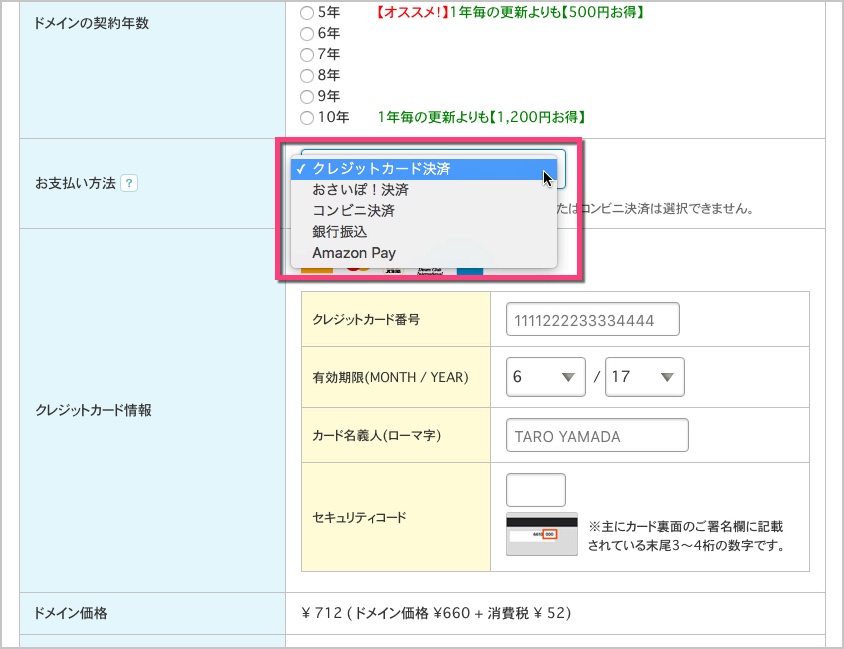Click the カード名義人 name input field
Screen dimensions: 844x649
pyautogui.click(x=597, y=435)
